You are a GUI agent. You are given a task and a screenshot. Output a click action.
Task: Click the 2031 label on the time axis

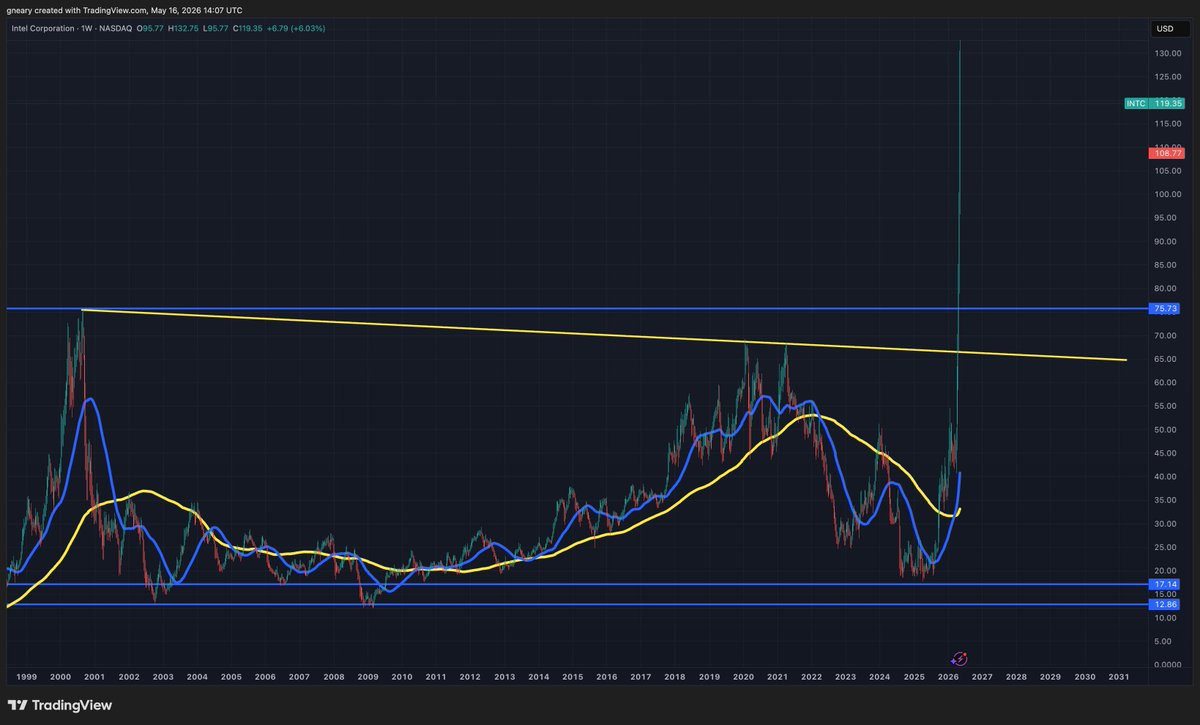(1119, 677)
